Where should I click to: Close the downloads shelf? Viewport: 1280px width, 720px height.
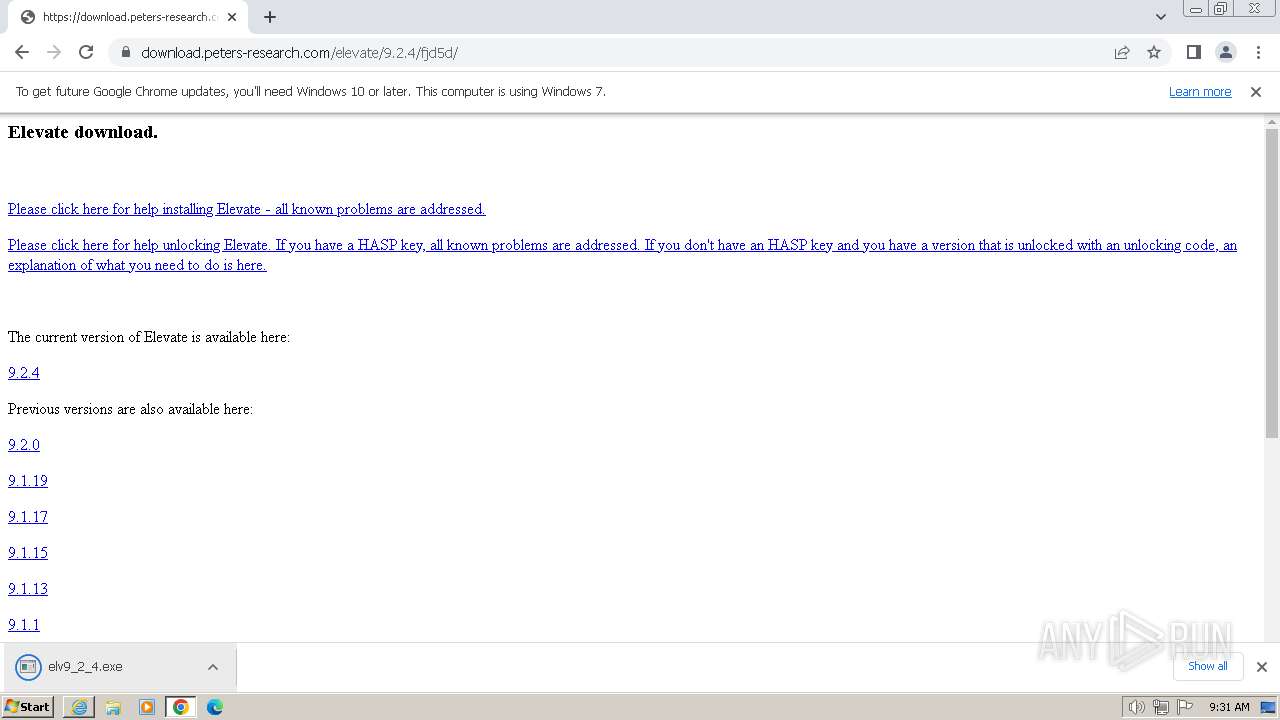point(1262,667)
